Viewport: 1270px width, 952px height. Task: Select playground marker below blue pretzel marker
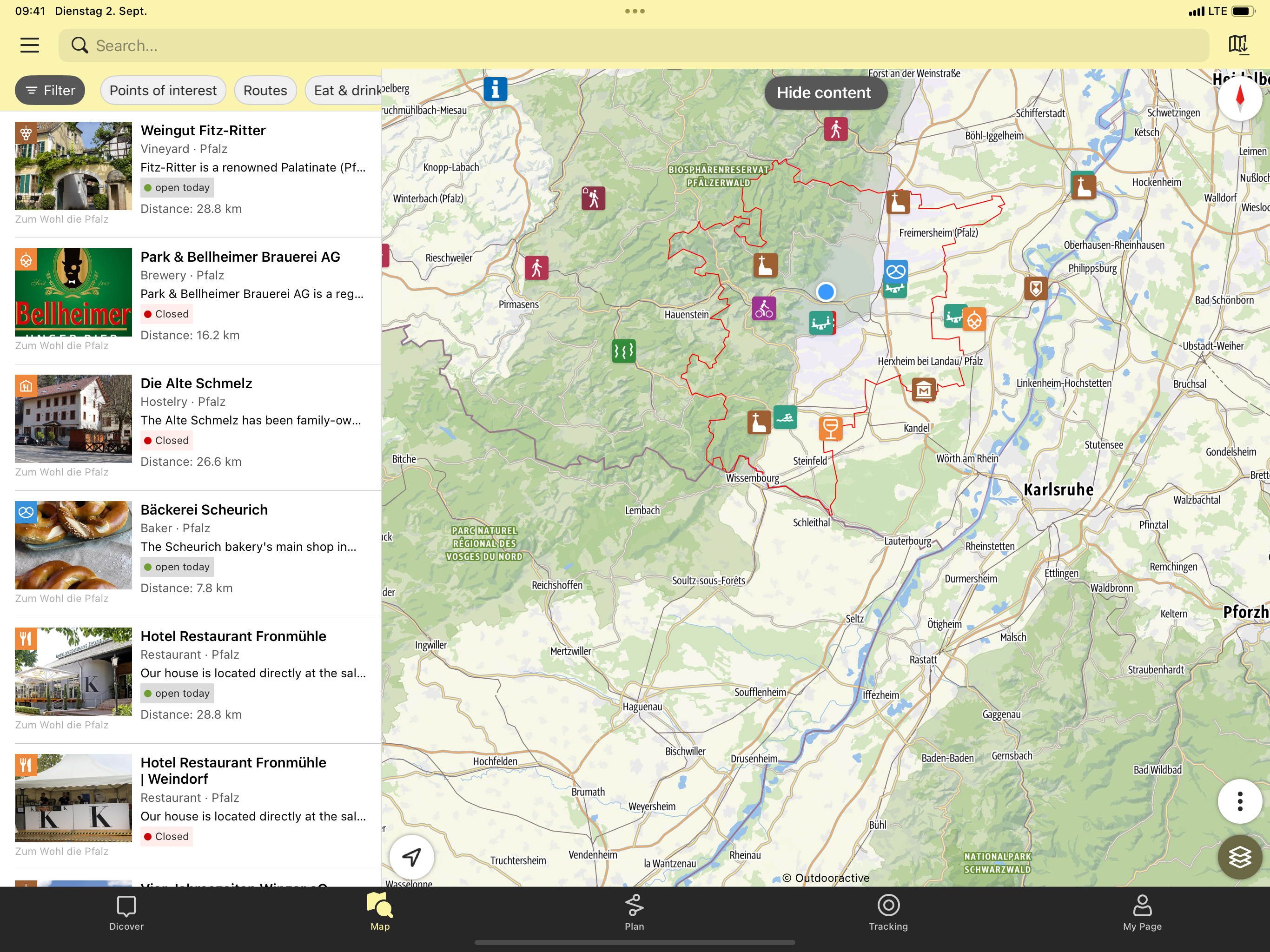pyautogui.click(x=894, y=290)
